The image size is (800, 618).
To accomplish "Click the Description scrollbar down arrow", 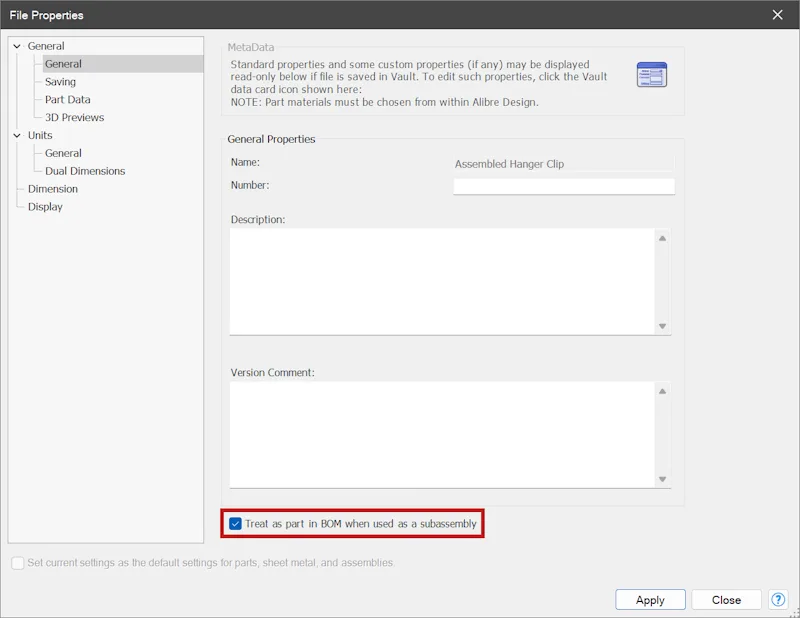I will 662,326.
